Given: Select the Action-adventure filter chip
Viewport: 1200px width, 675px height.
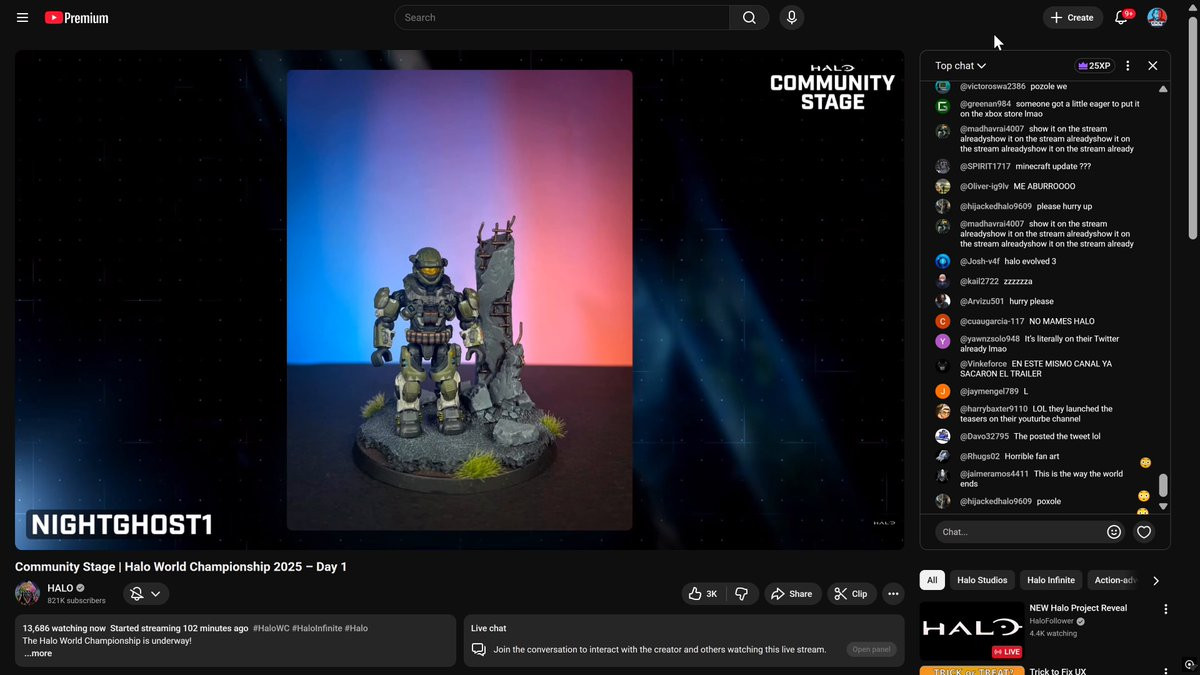Looking at the screenshot, I should pyautogui.click(x=1114, y=580).
